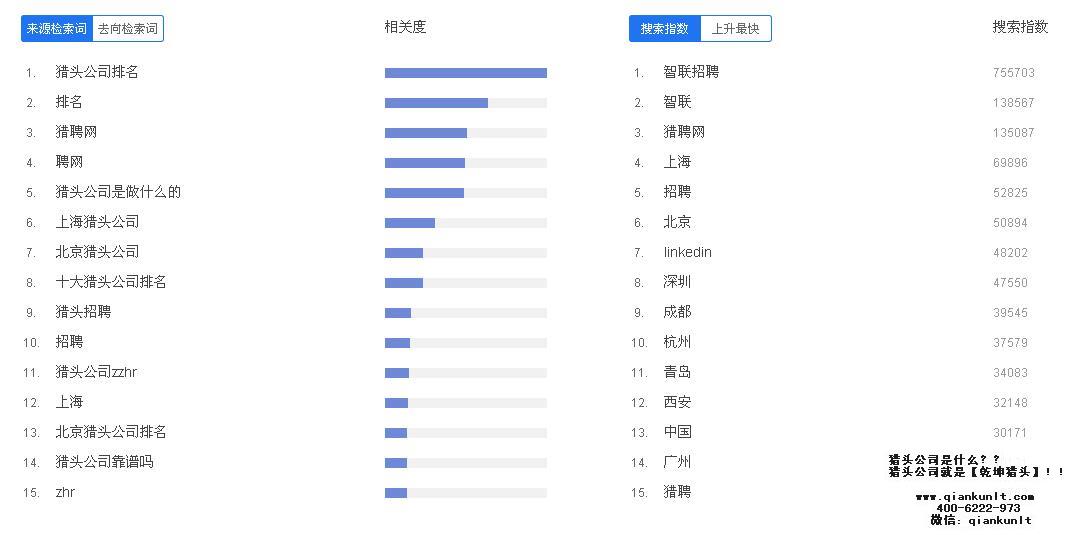The image size is (1069, 535).
Task: Select the 上升最快 tab
Action: click(735, 29)
